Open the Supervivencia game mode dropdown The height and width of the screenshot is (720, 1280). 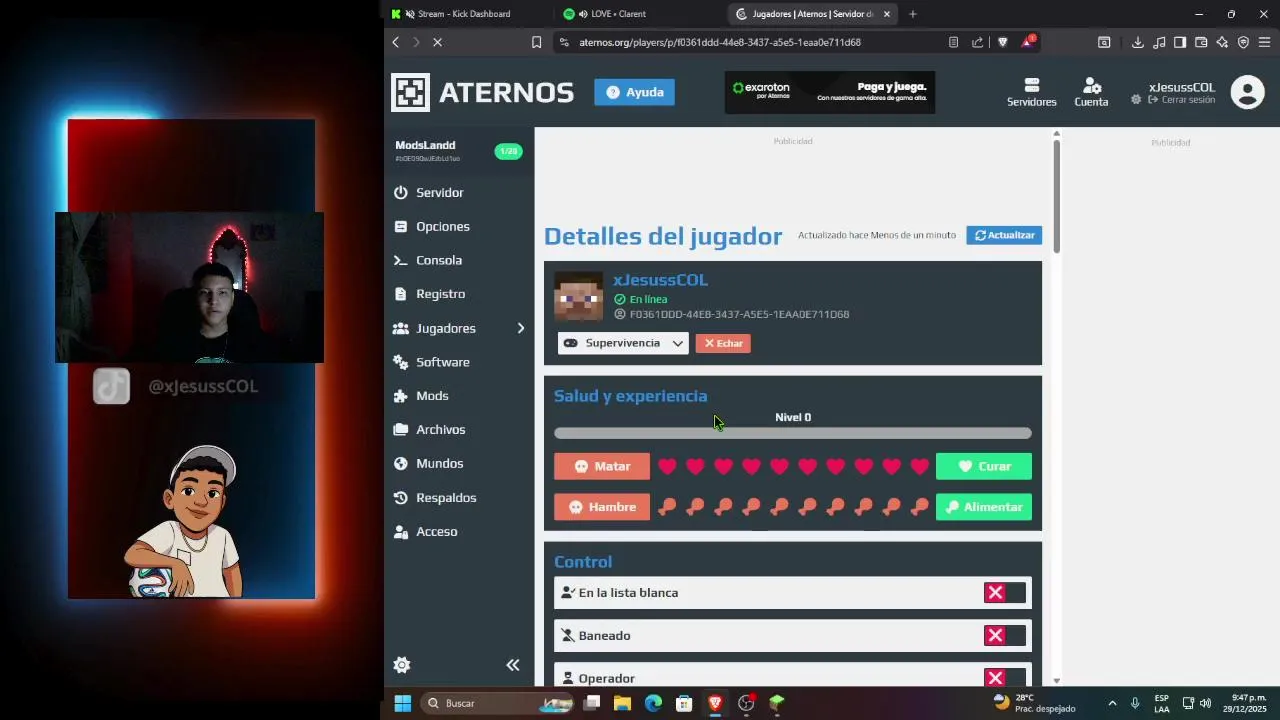(623, 343)
